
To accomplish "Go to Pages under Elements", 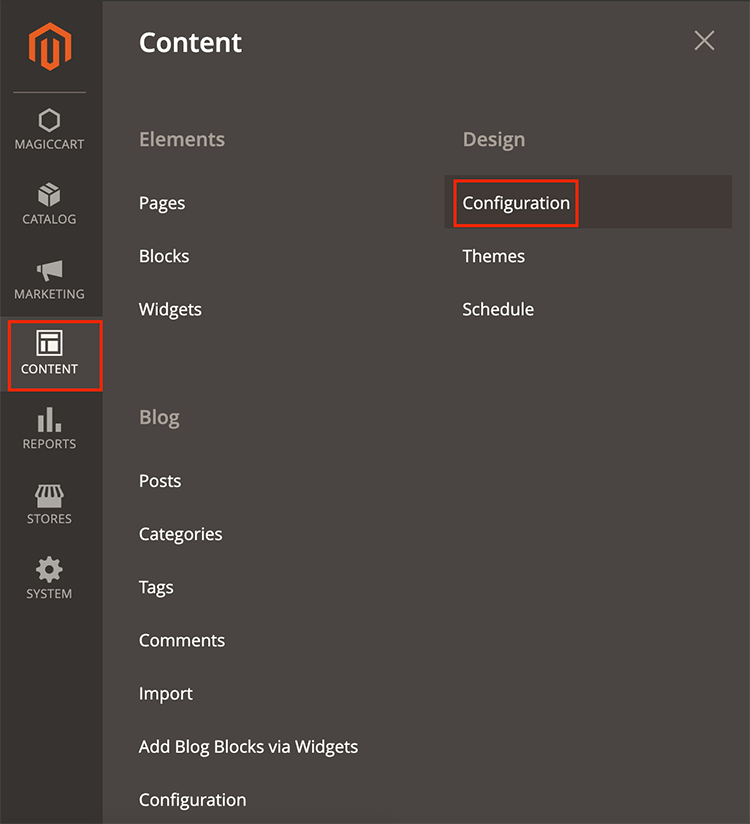I will click(162, 203).
